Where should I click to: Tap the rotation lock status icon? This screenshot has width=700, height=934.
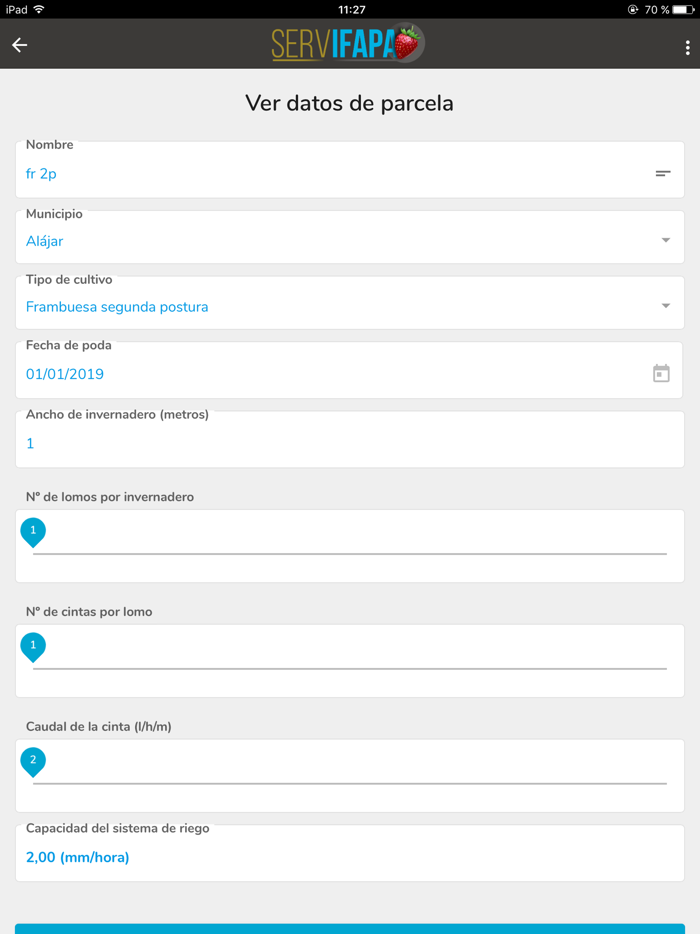[x=632, y=10]
